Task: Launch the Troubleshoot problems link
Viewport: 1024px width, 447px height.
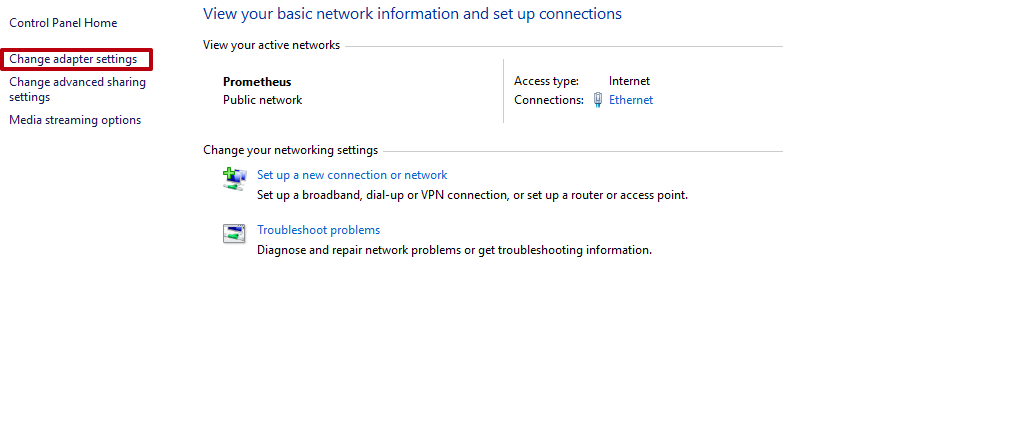Action: tap(318, 230)
